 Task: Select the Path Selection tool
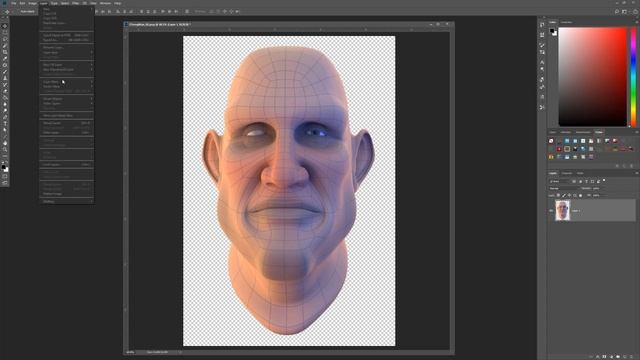click(x=5, y=131)
